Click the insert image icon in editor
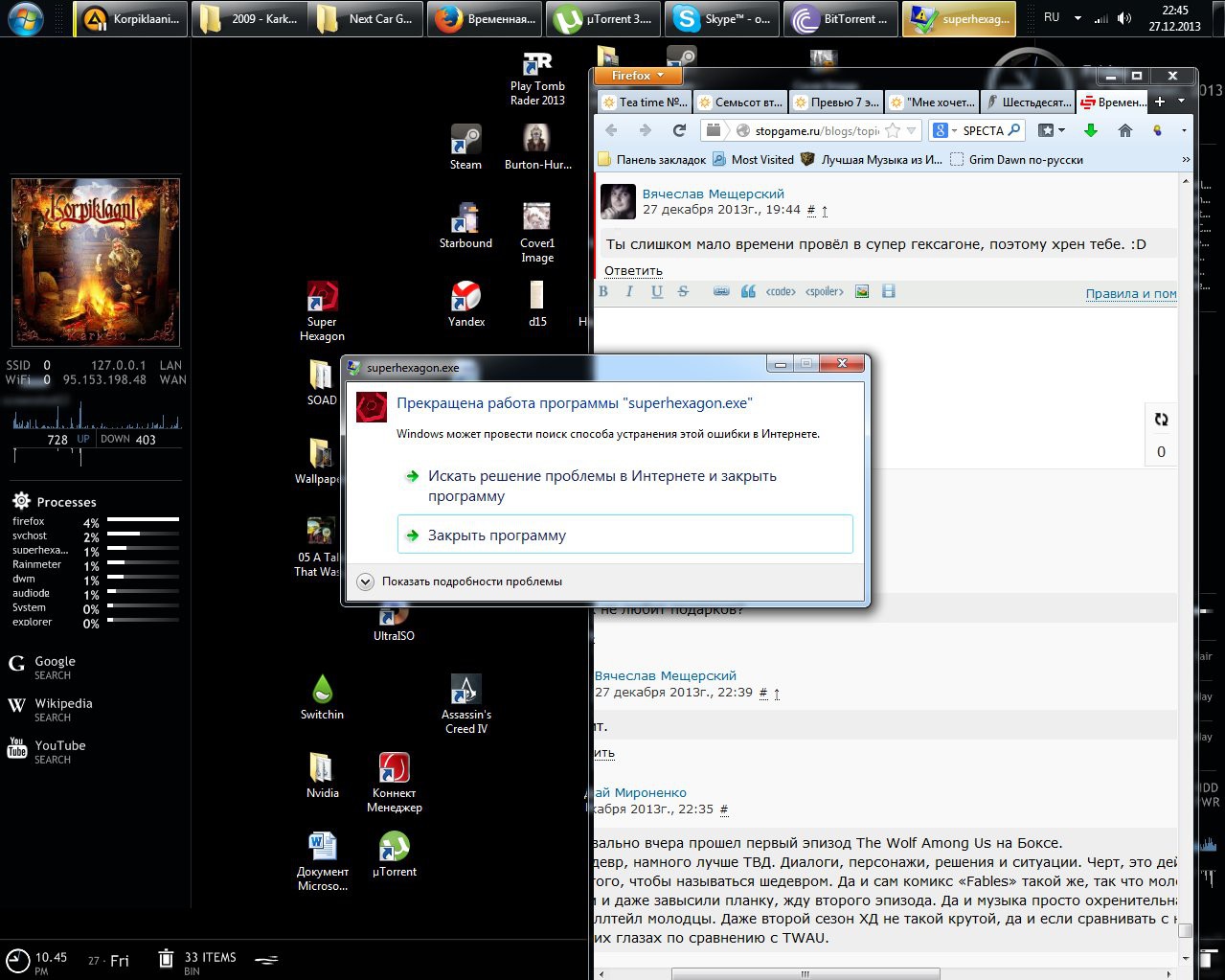 862,291
